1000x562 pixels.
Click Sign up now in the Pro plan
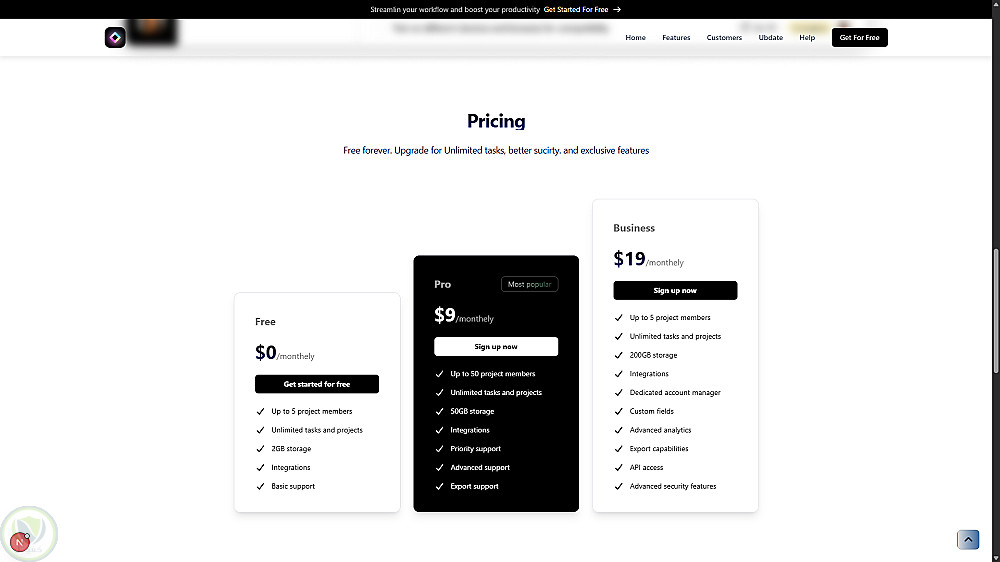[496, 347]
